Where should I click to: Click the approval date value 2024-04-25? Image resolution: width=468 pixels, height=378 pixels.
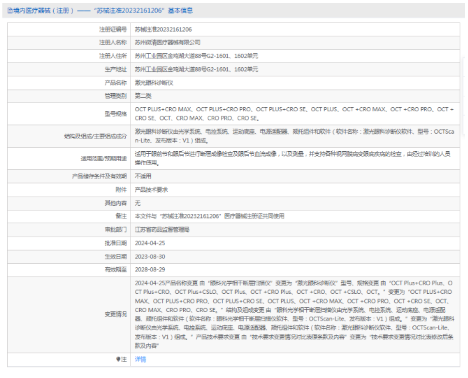[150, 243]
